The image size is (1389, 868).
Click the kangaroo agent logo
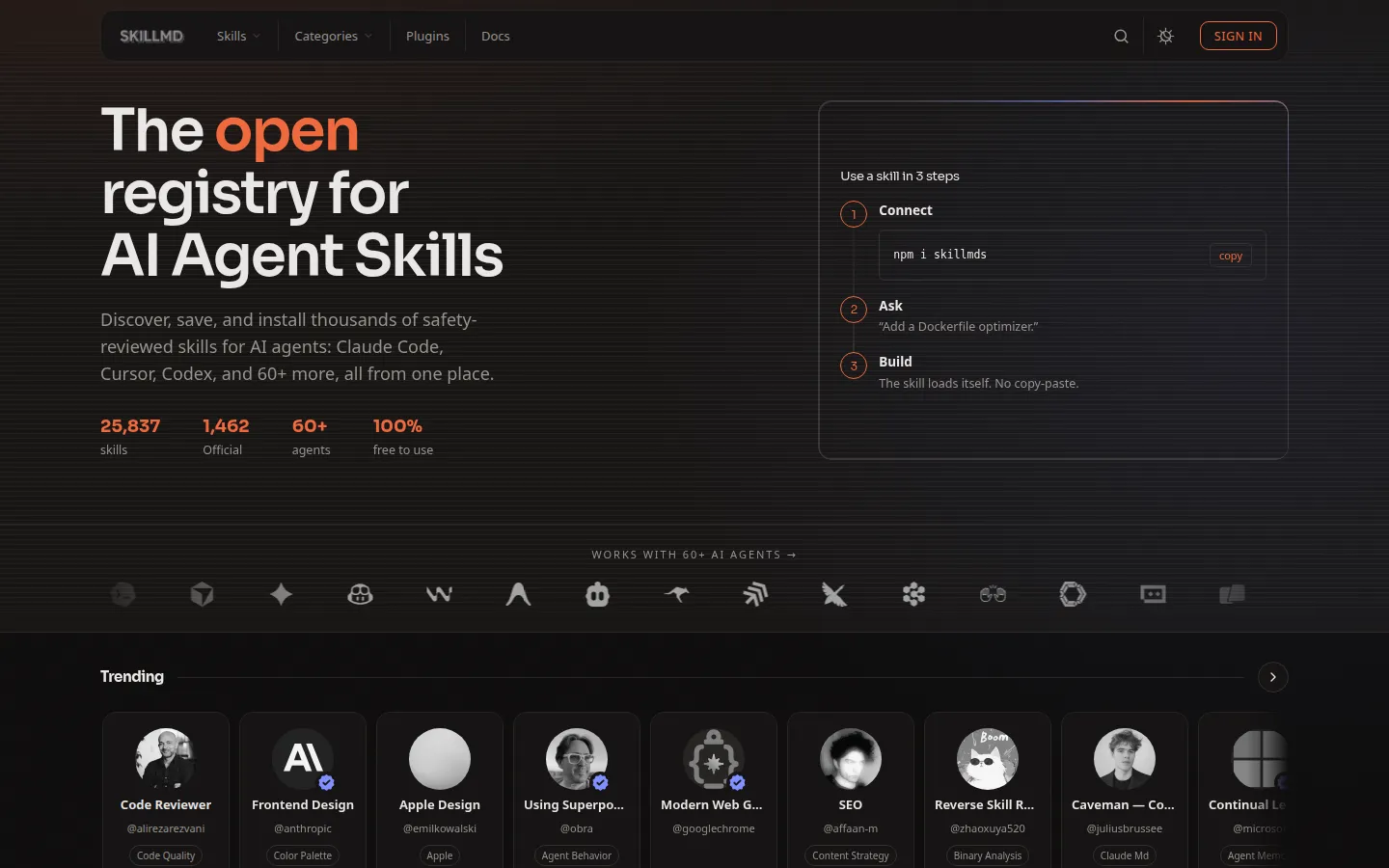[x=676, y=594]
